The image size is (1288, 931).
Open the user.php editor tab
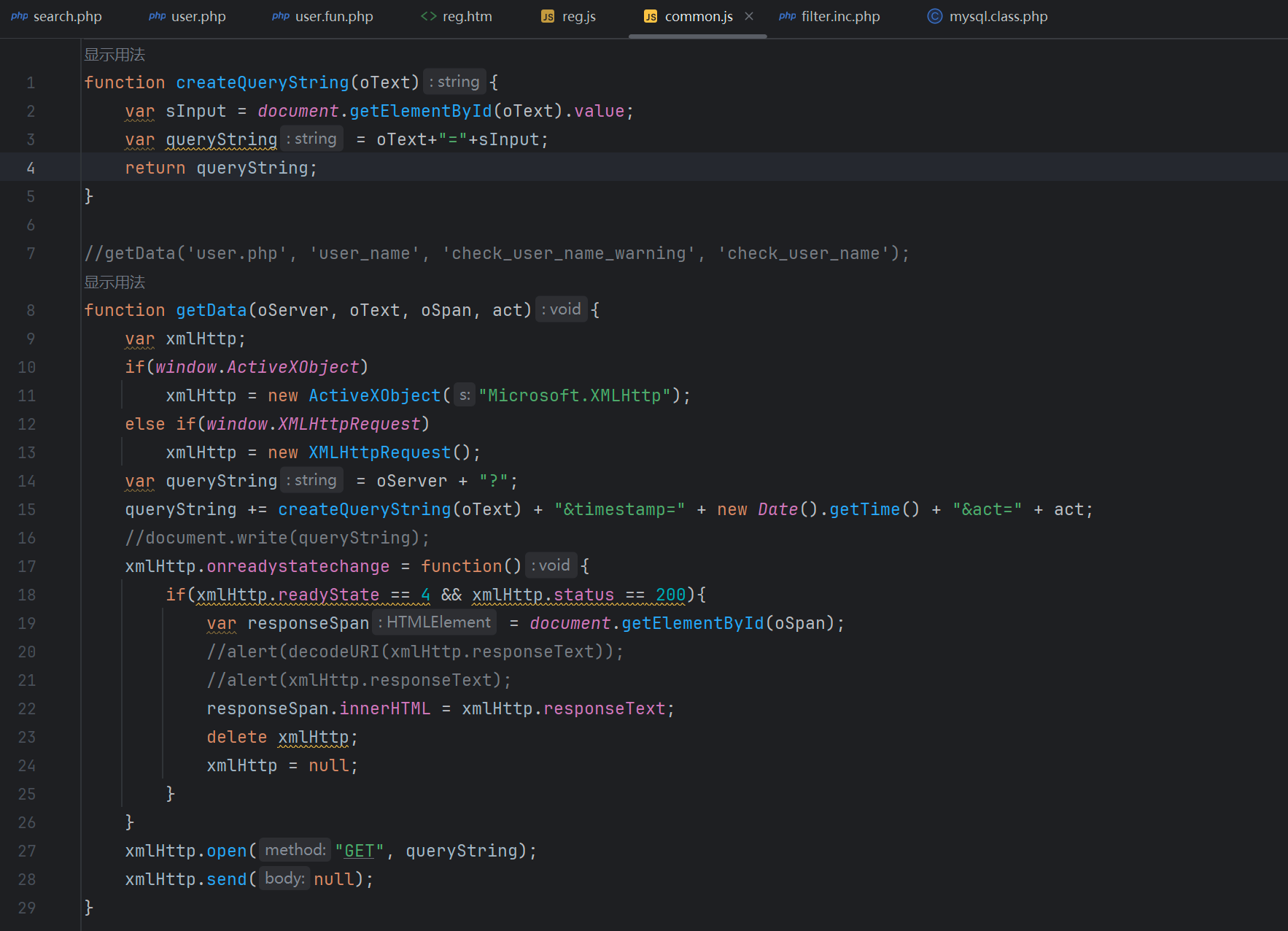[x=188, y=16]
